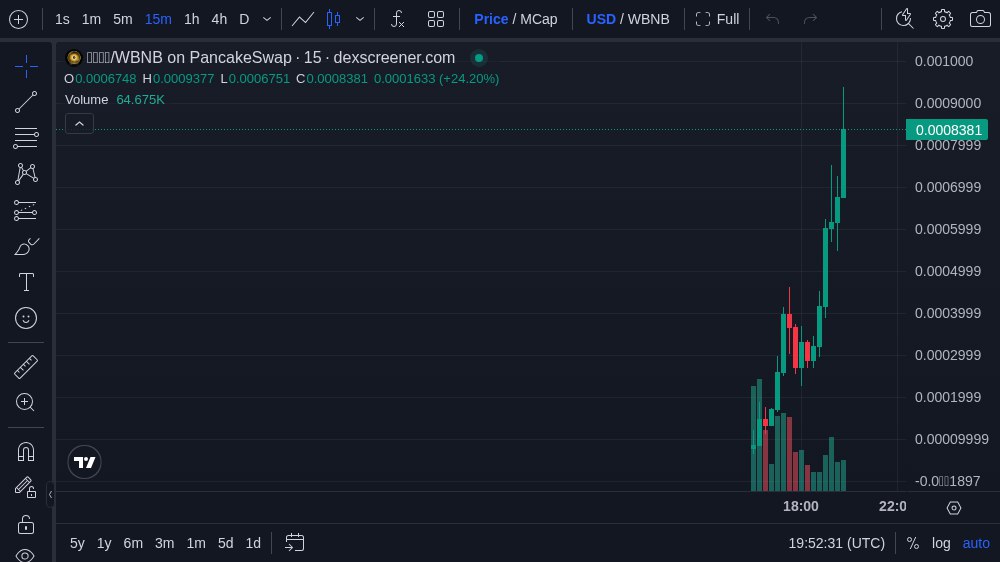The height and width of the screenshot is (562, 1000).
Task: Choose the text annotation tool
Action: pyautogui.click(x=26, y=282)
